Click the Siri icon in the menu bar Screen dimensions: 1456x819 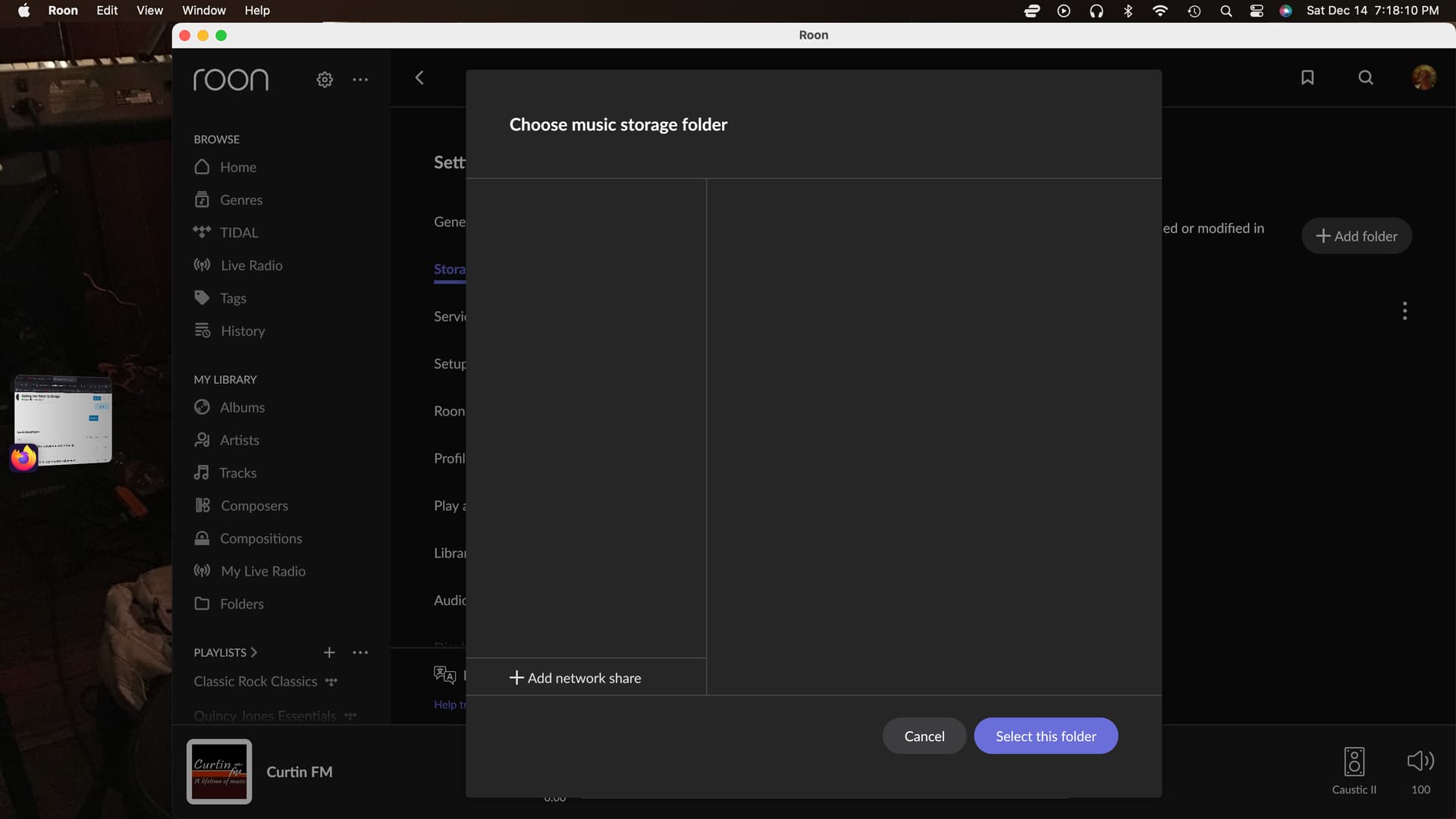click(1285, 11)
